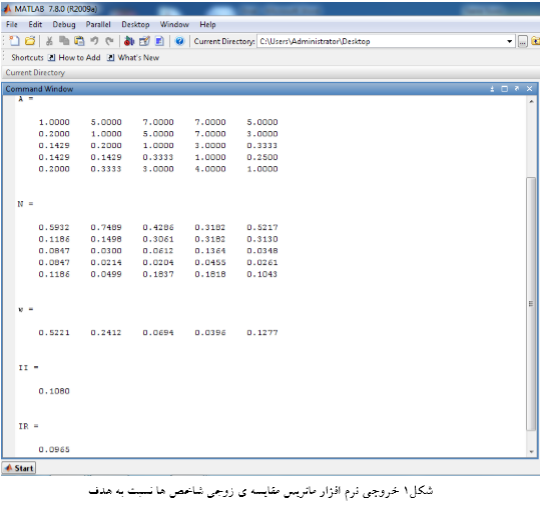Click the How to Add shortcut icon
The image size is (542, 514).
[x=52, y=58]
